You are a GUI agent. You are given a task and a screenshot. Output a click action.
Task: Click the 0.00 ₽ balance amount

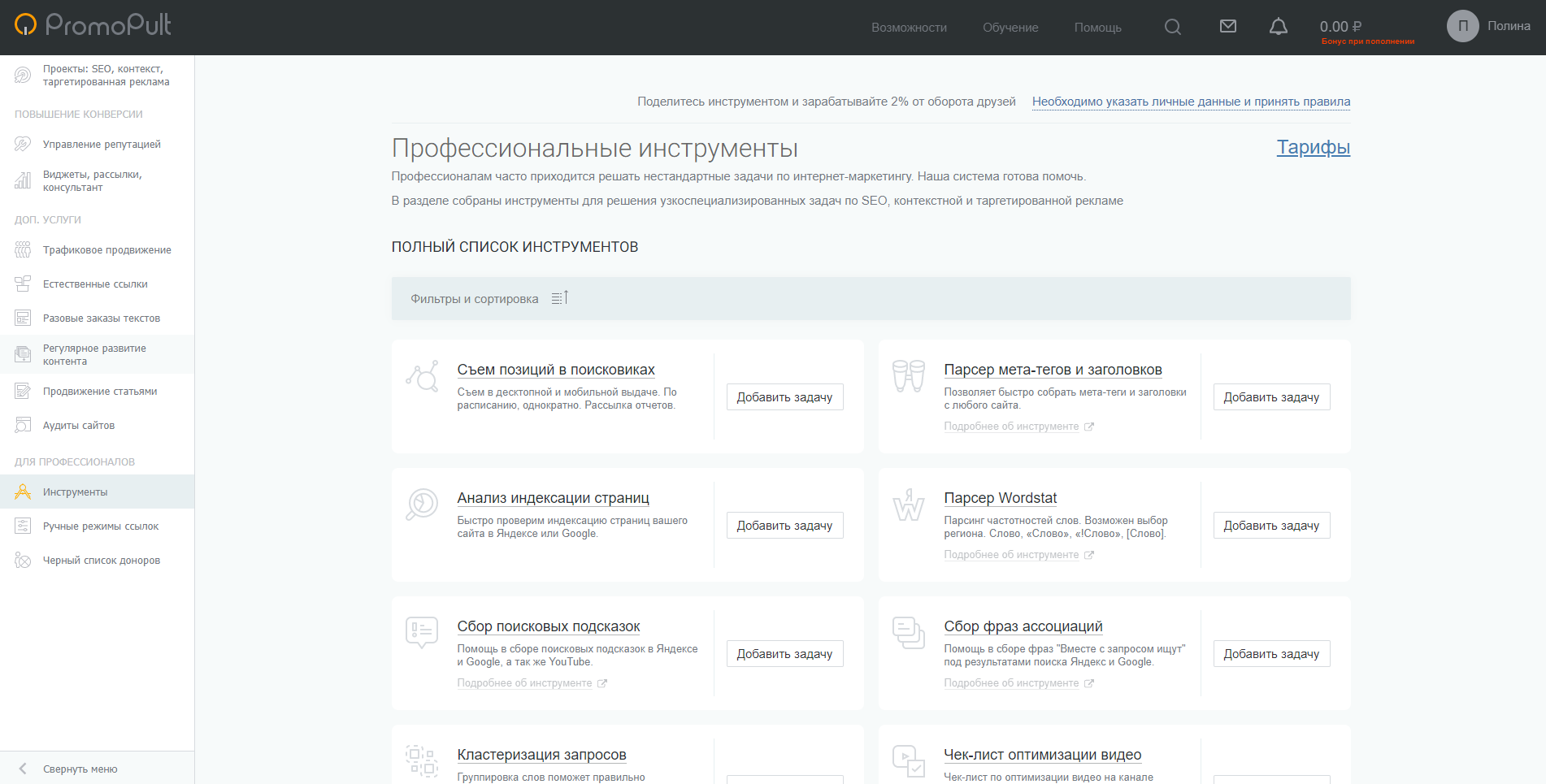(x=1340, y=27)
